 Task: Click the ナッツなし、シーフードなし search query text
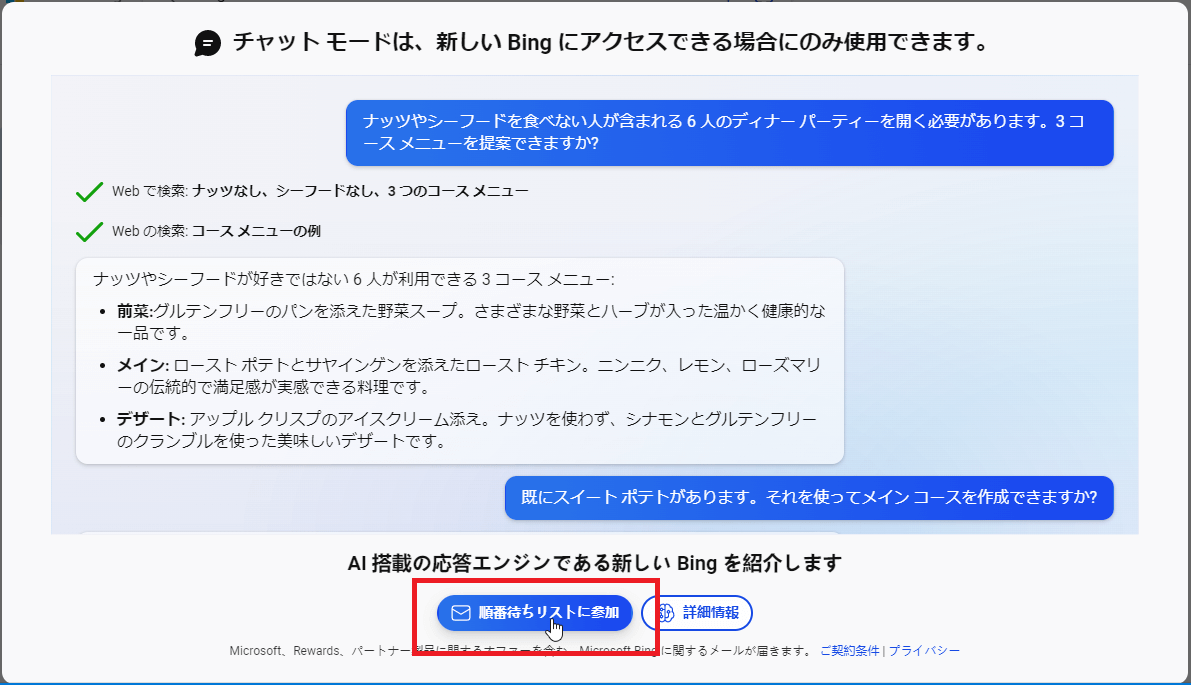tap(360, 191)
